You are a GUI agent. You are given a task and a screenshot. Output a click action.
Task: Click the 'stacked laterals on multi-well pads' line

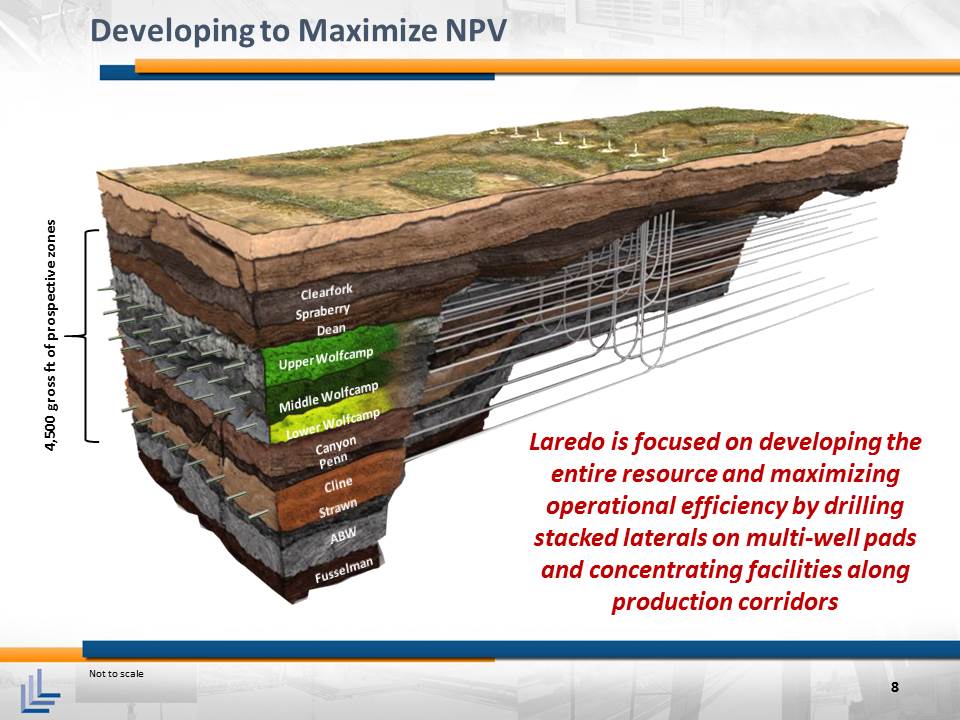coord(725,538)
